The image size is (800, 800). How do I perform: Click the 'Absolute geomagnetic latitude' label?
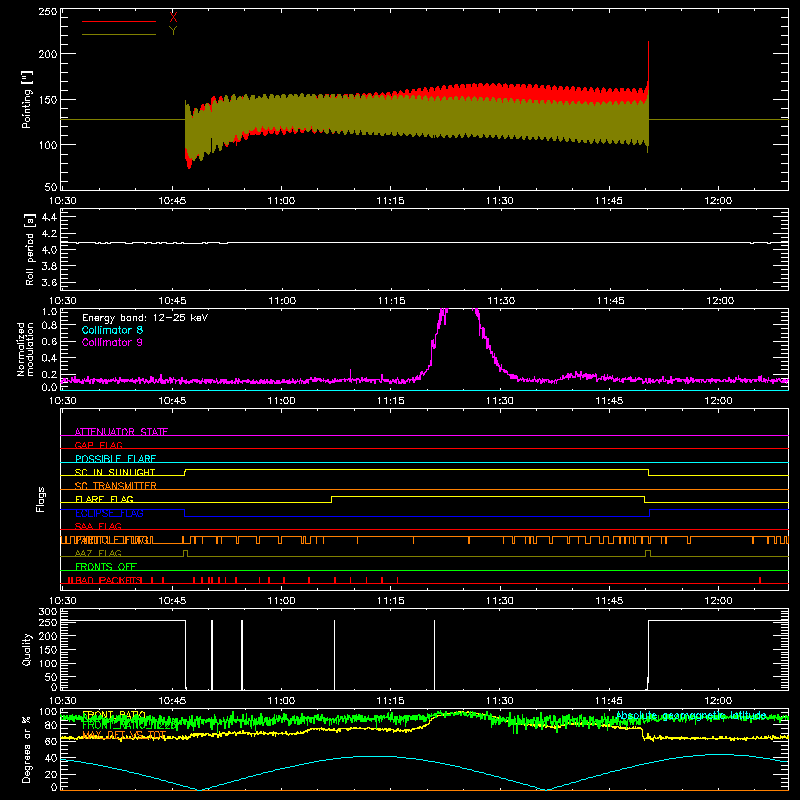click(691, 715)
